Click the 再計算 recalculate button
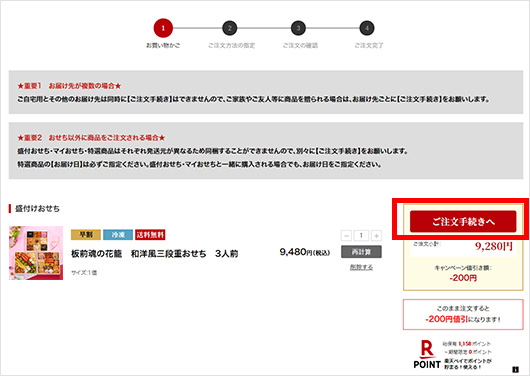Viewport: 530px width, 376px height. coord(361,252)
